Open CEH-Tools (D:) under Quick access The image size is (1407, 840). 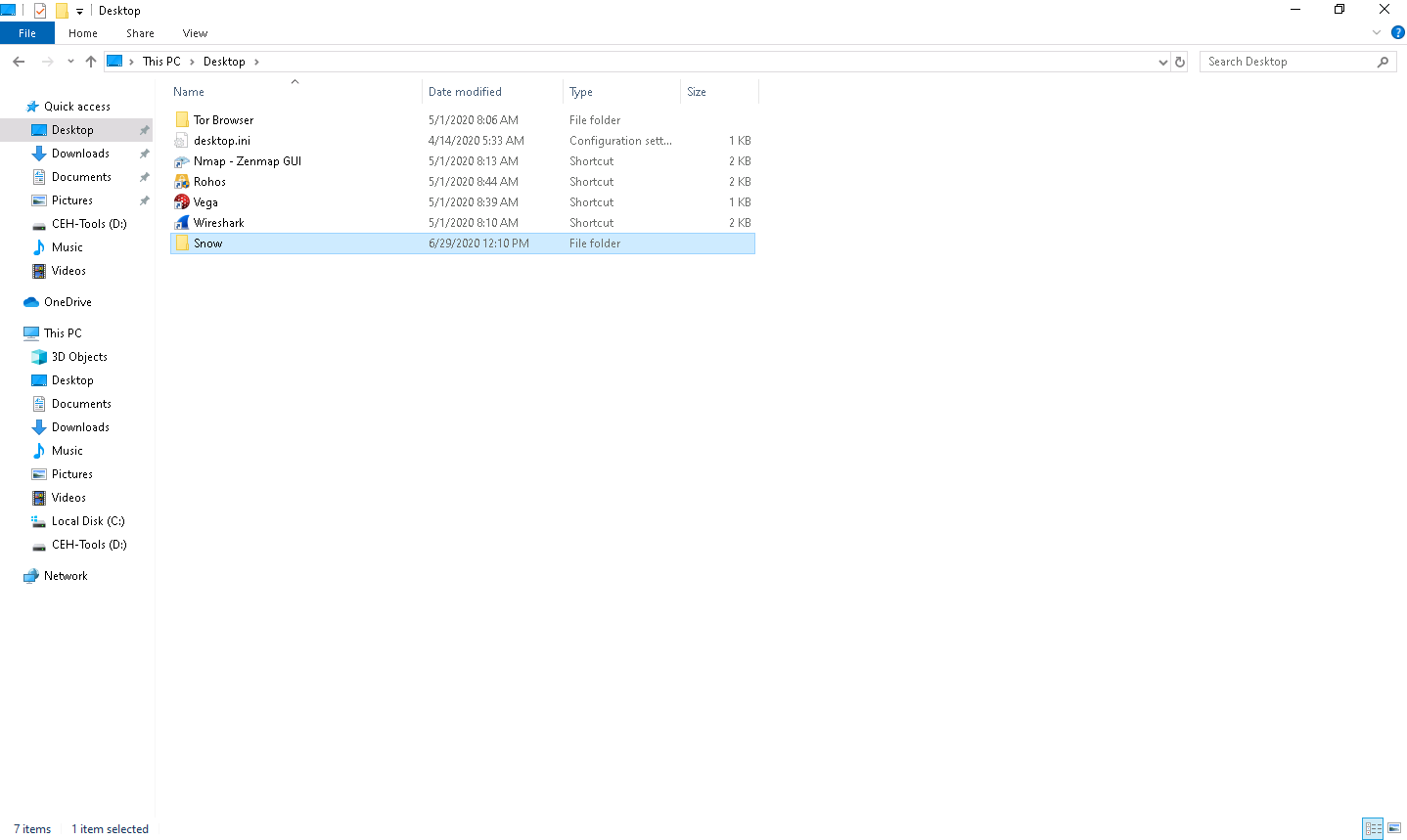point(89,224)
